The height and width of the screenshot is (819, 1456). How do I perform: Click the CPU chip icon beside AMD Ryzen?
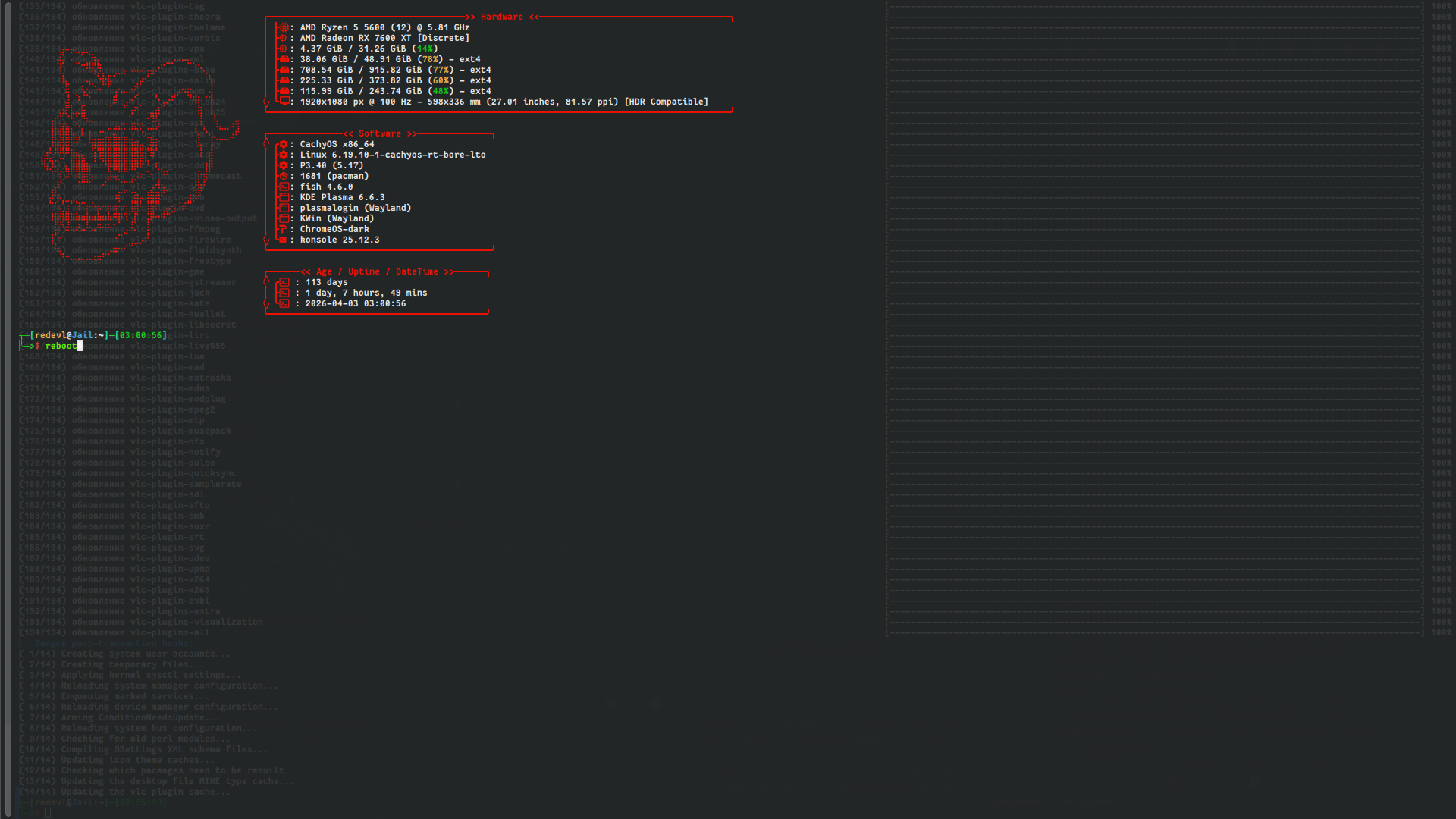(284, 27)
